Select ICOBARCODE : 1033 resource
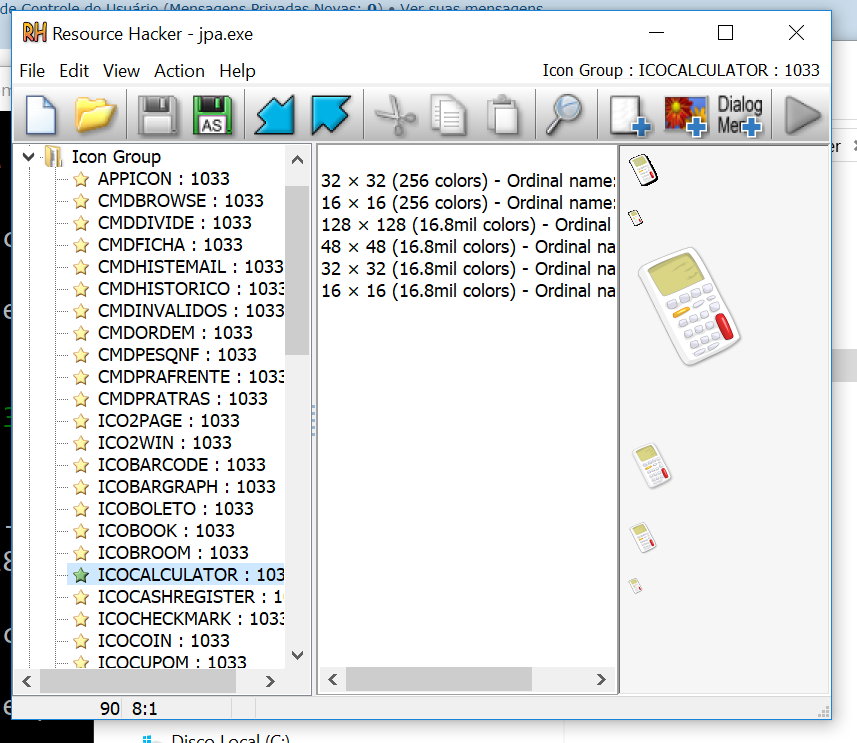 pos(181,465)
